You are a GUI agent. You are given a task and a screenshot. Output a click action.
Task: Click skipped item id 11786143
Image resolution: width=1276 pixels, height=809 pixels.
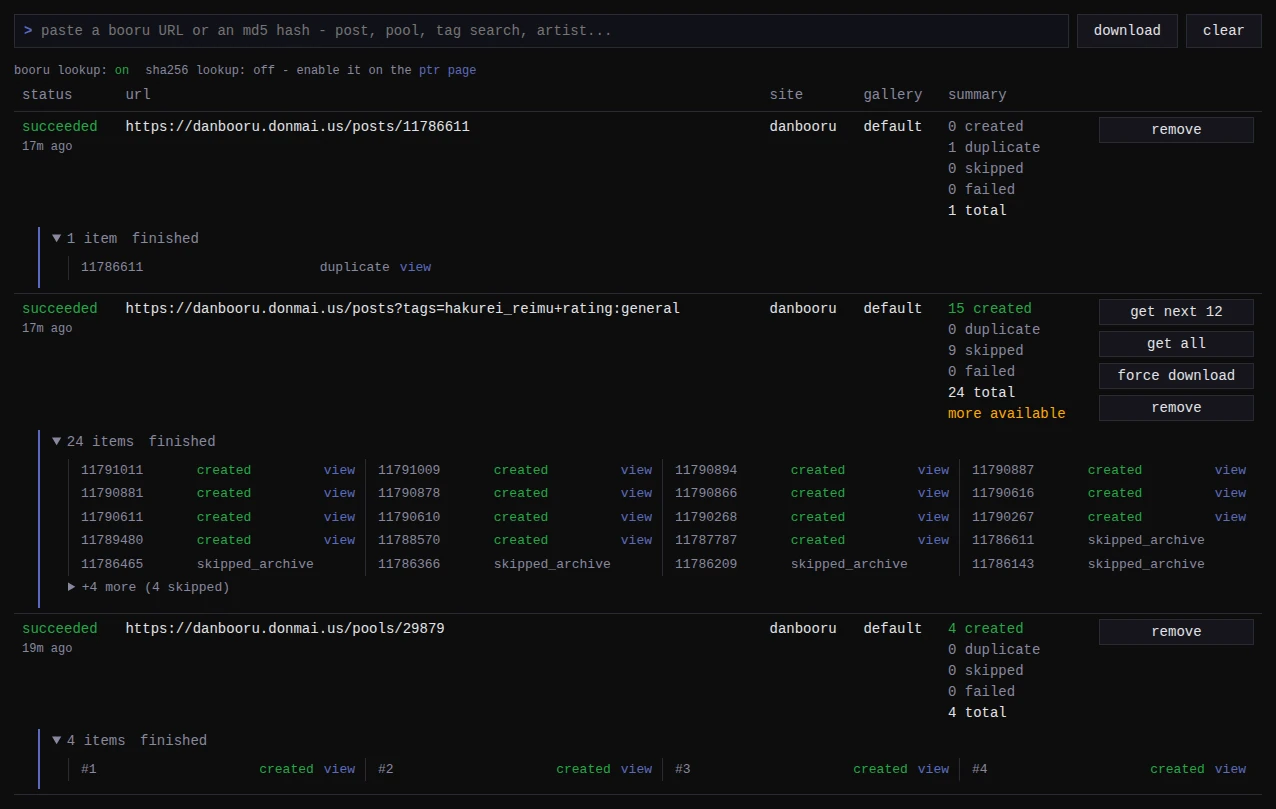tap(1003, 564)
